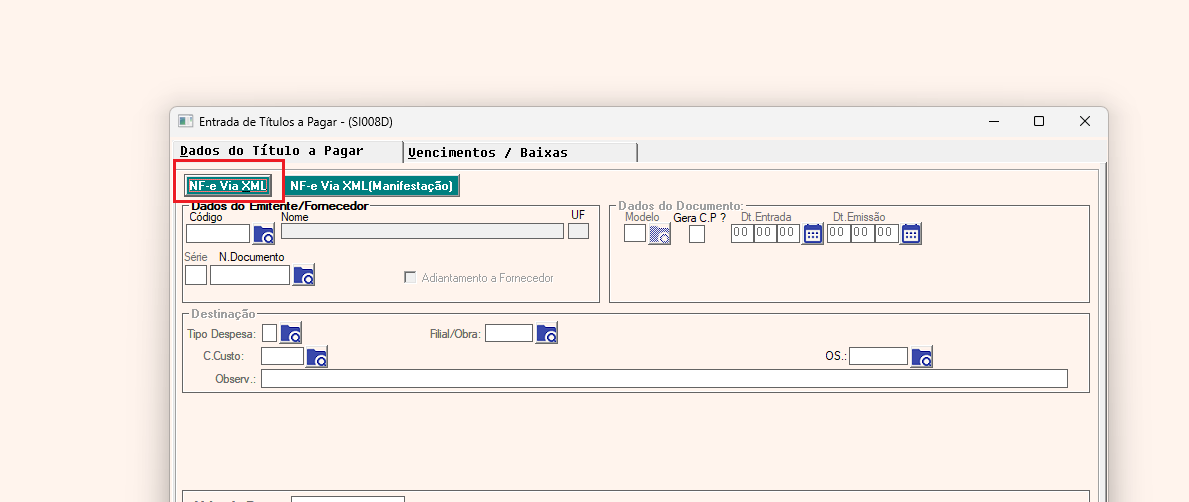The image size is (1189, 502).
Task: Click the month box of Dt.Entrada
Action: 765,233
